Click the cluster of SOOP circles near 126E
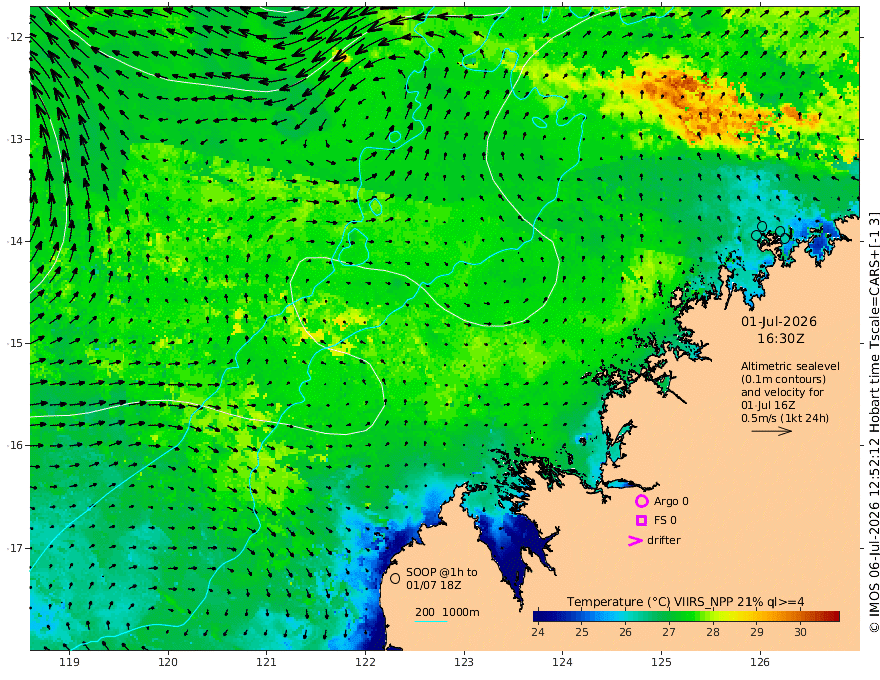 pos(771,232)
